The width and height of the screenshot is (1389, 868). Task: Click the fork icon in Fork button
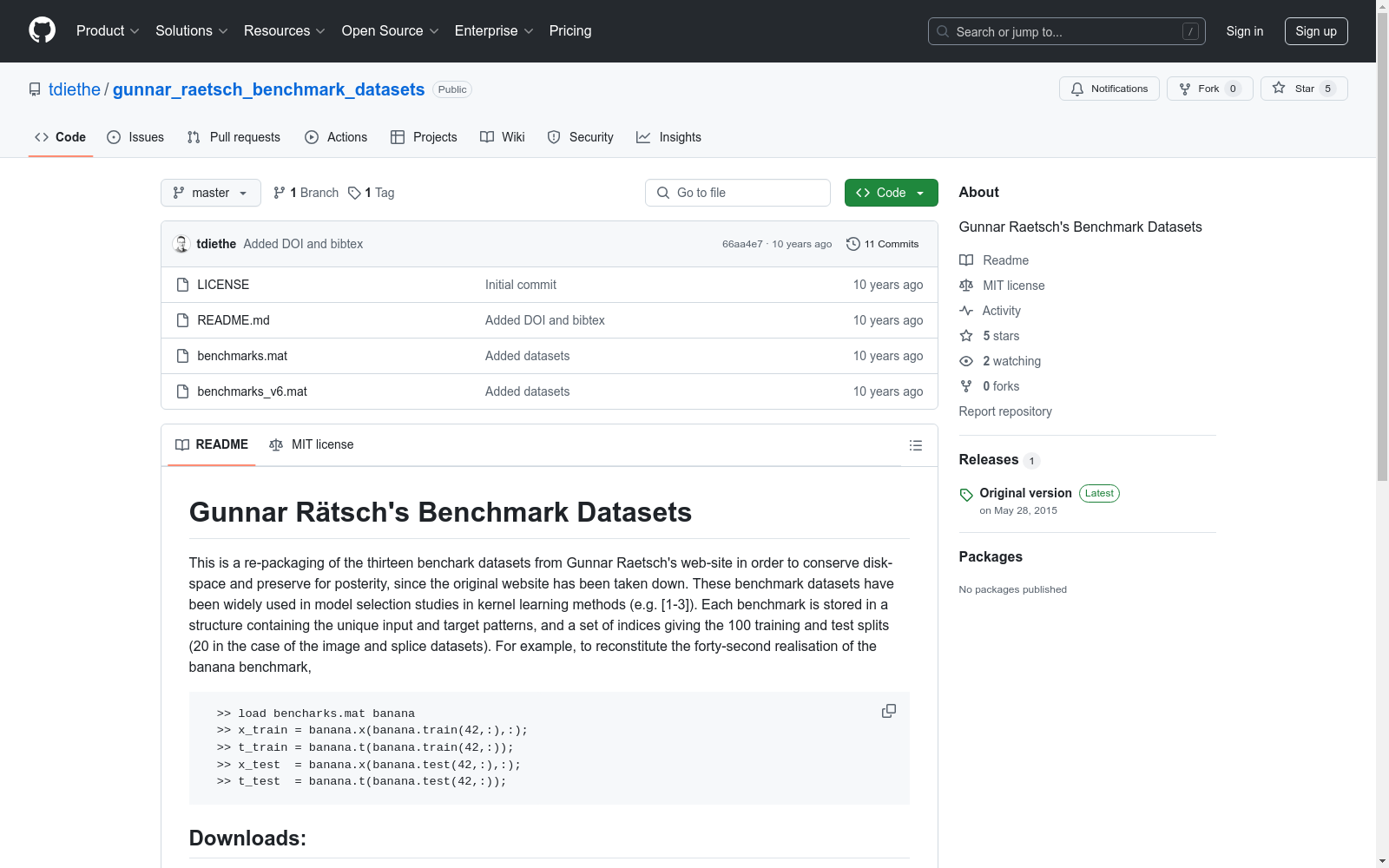click(x=1185, y=89)
